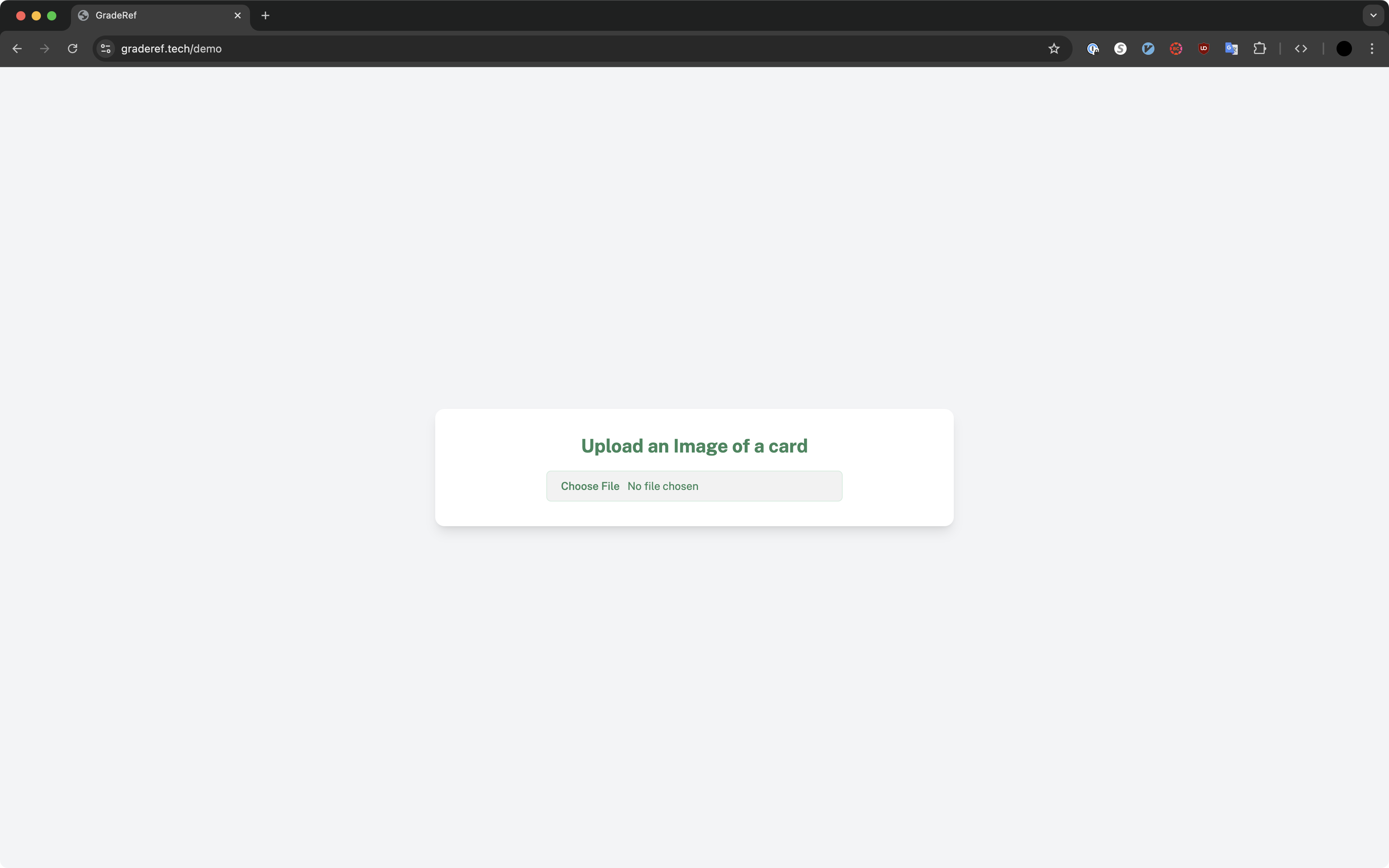Open Chrome three-dot menu
1389x868 pixels.
[1372, 49]
